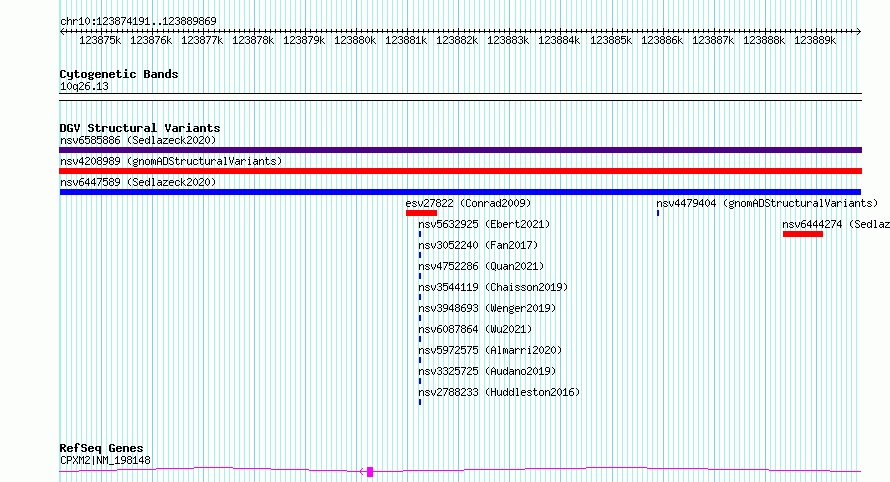The height and width of the screenshot is (482, 890).
Task: Select the red esv27822 variant bar
Action: 421,213
